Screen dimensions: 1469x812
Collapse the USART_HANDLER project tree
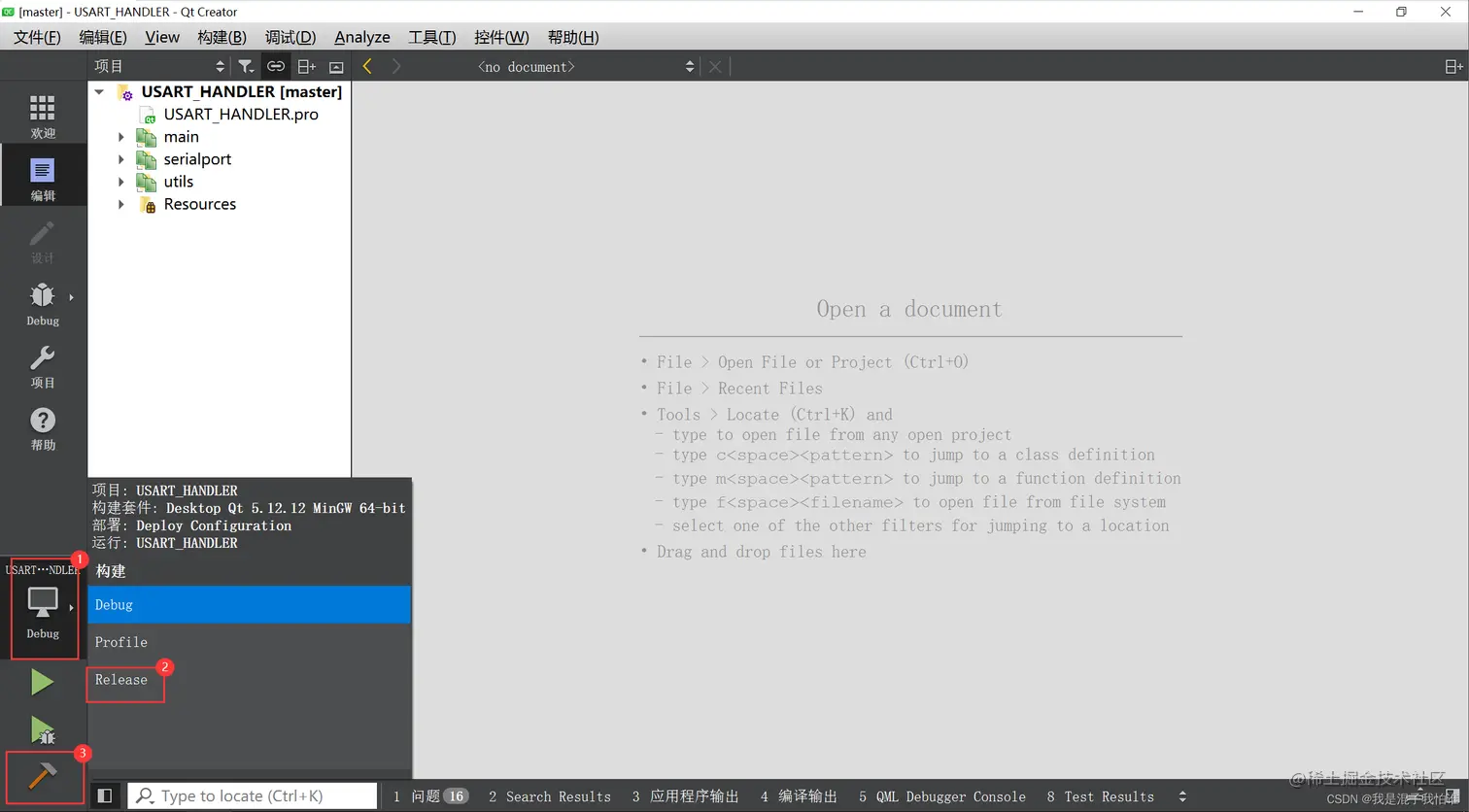99,91
